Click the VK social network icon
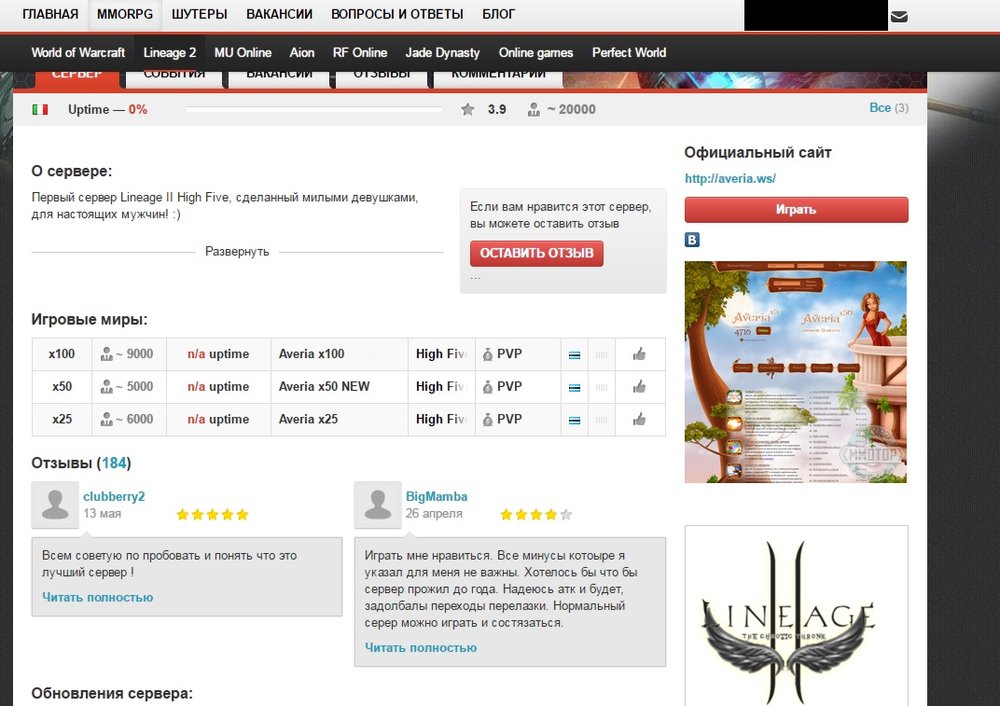Viewport: 1000px width, 706px height. pos(691,240)
